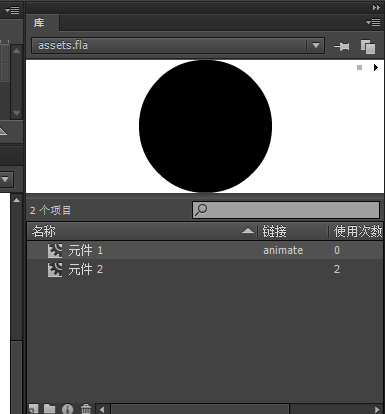Create a new symbol

(34, 409)
